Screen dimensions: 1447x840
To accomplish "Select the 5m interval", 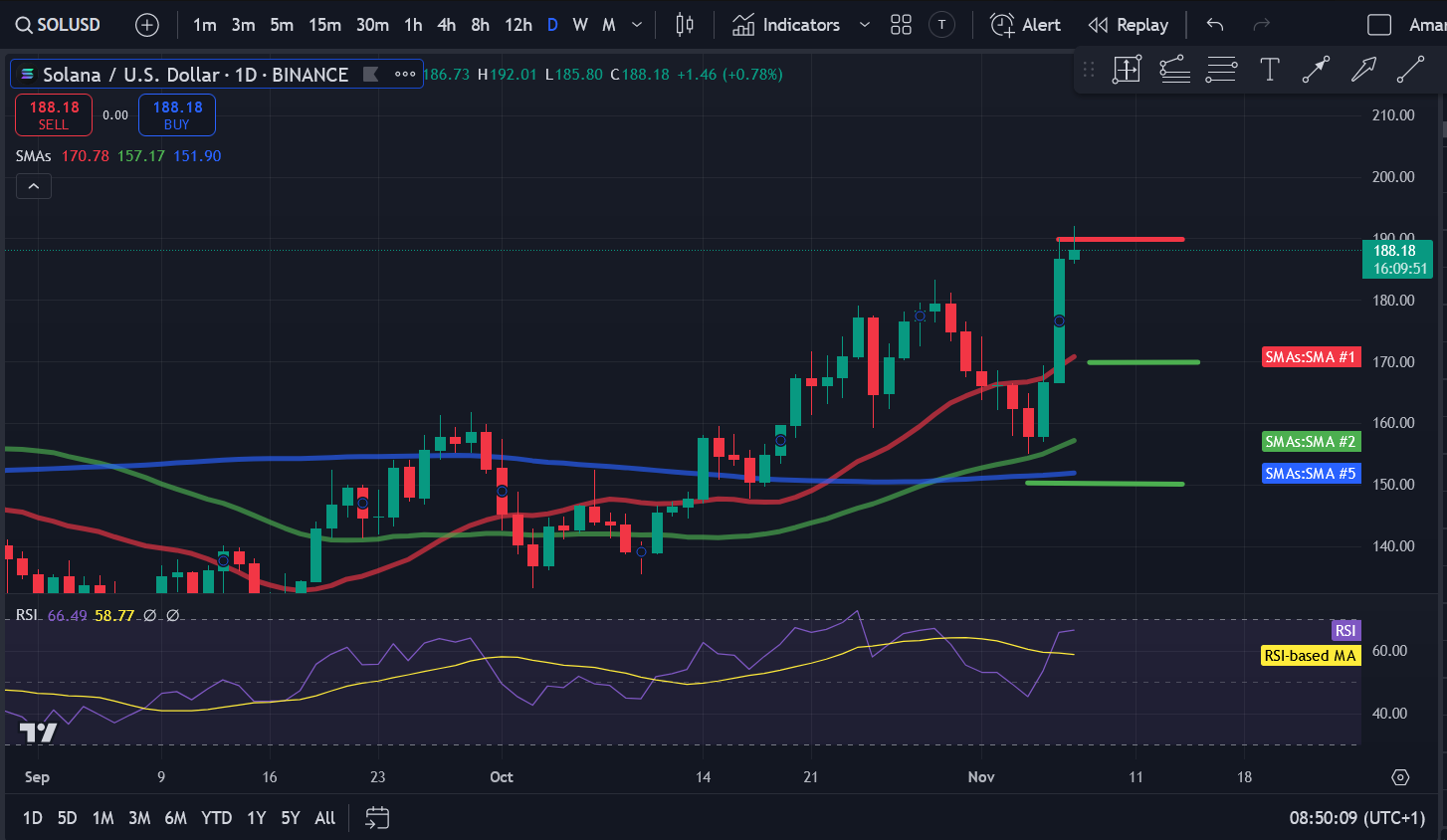I will pyautogui.click(x=282, y=25).
